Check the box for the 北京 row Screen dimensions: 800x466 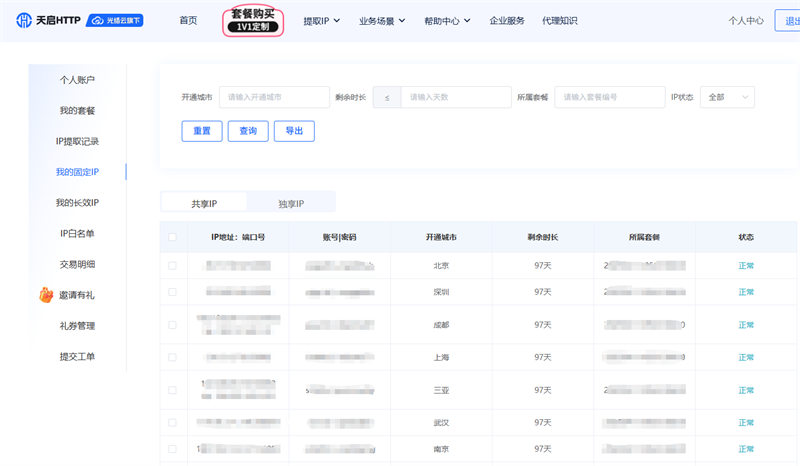coord(173,266)
